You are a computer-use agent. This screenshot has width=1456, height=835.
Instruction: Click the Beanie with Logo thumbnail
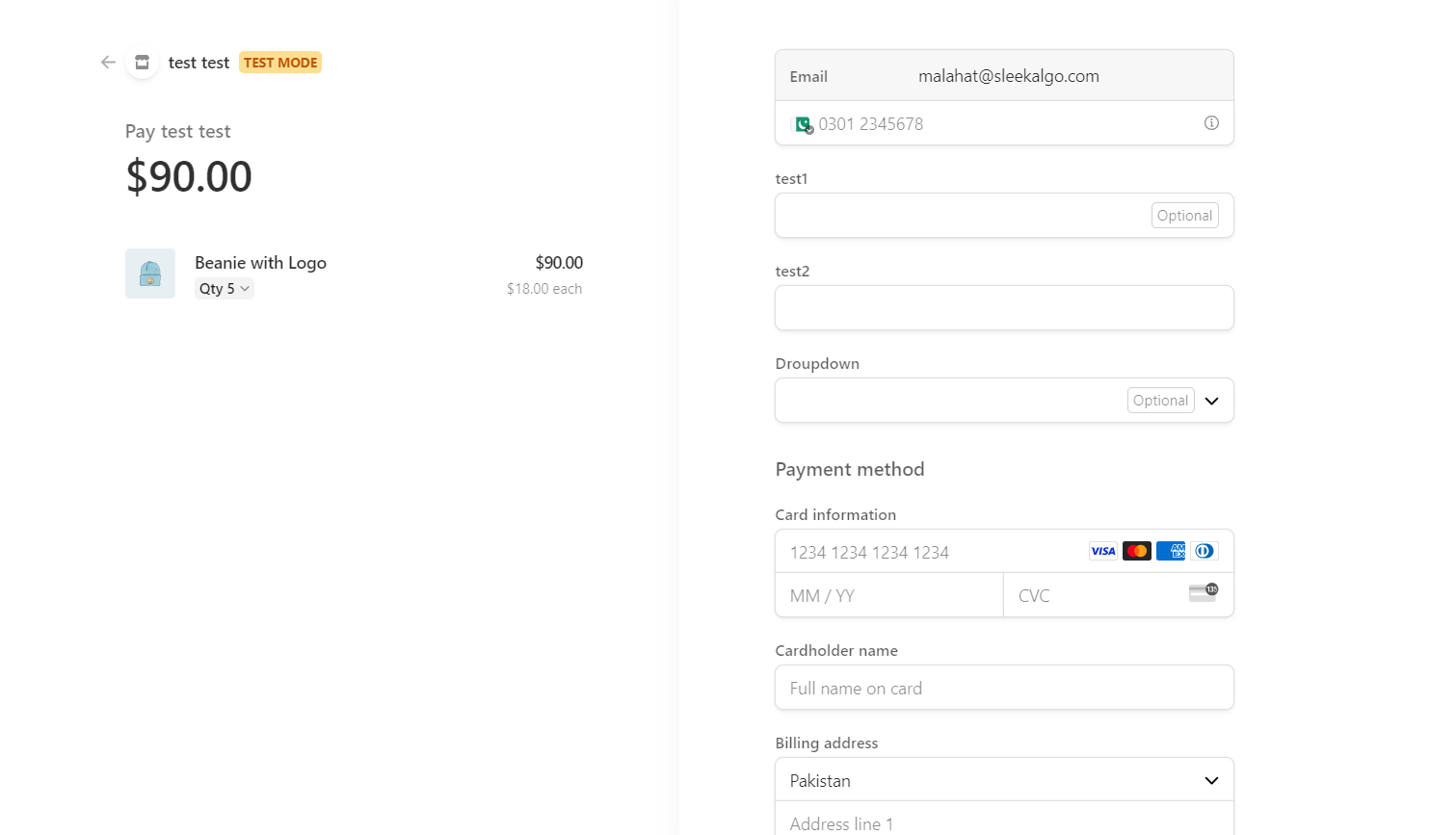pyautogui.click(x=150, y=274)
